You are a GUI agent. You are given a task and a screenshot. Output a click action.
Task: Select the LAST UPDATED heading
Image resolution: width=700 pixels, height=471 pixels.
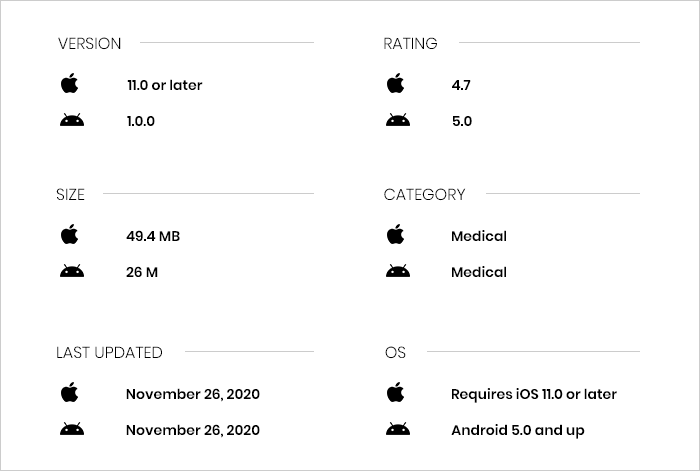pos(109,352)
